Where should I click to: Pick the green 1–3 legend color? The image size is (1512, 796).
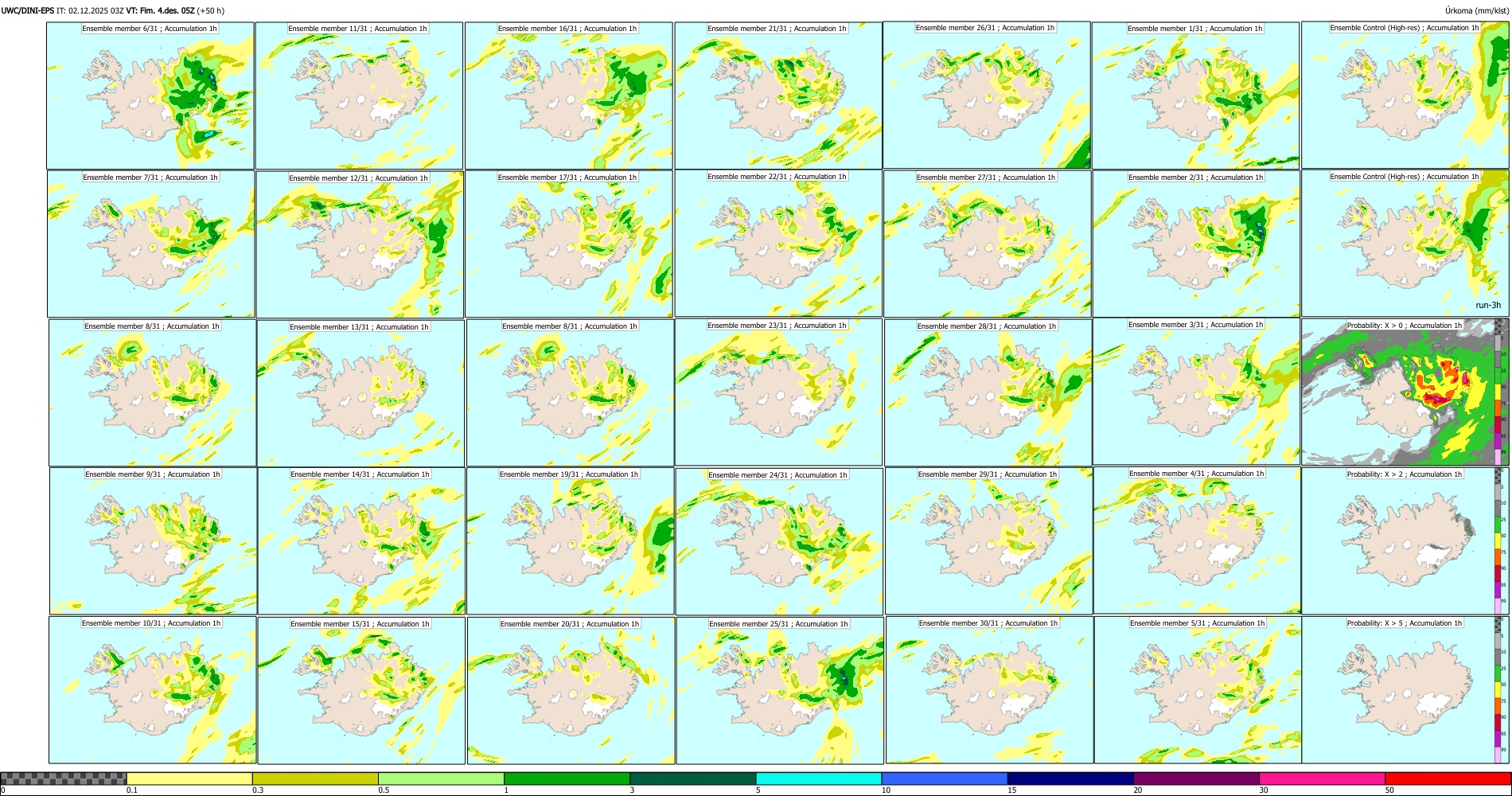(x=567, y=778)
